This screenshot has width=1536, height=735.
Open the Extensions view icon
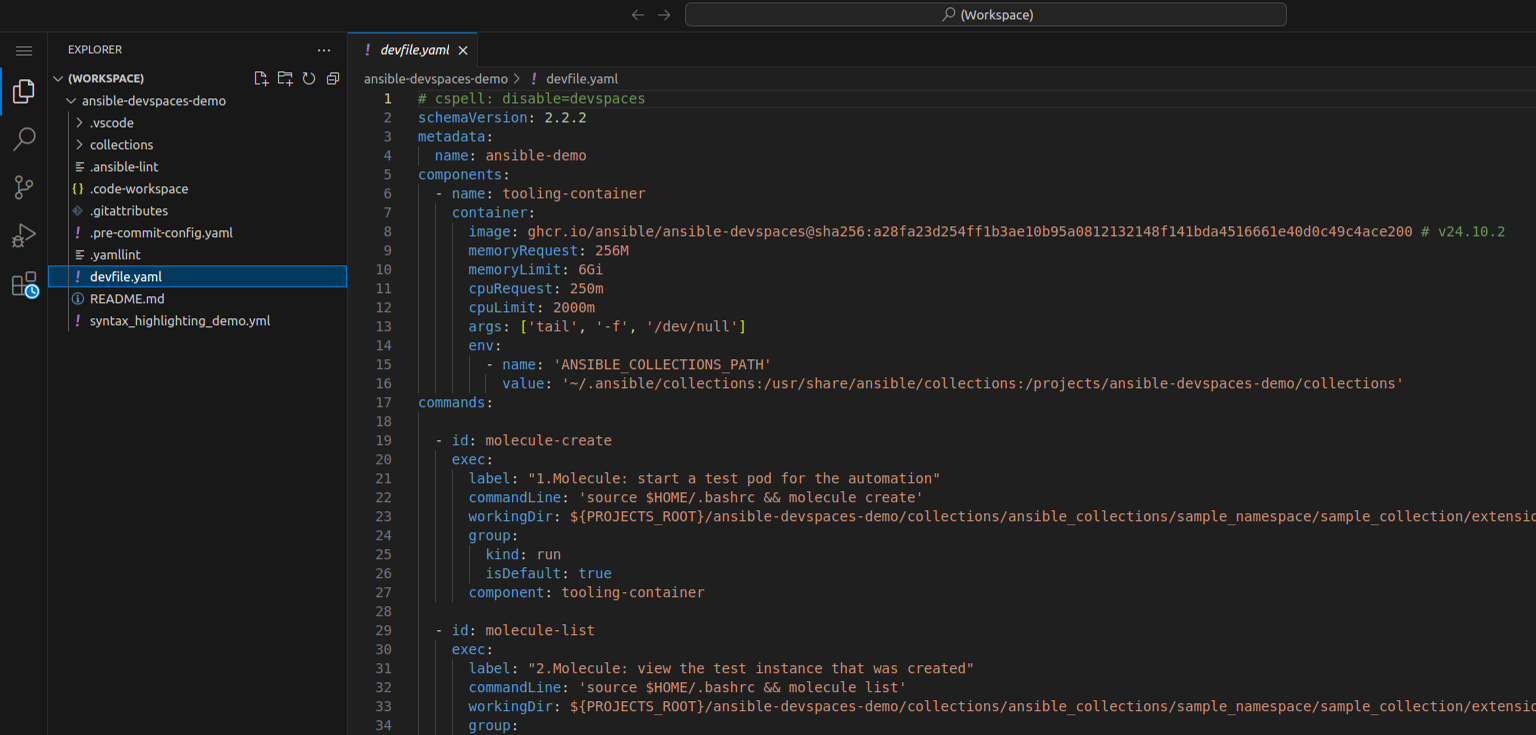click(x=24, y=285)
